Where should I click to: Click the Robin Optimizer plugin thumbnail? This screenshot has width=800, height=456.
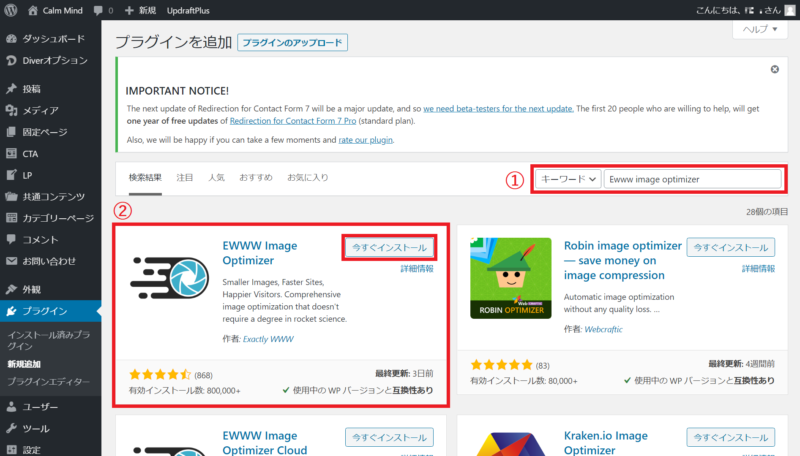coord(511,278)
